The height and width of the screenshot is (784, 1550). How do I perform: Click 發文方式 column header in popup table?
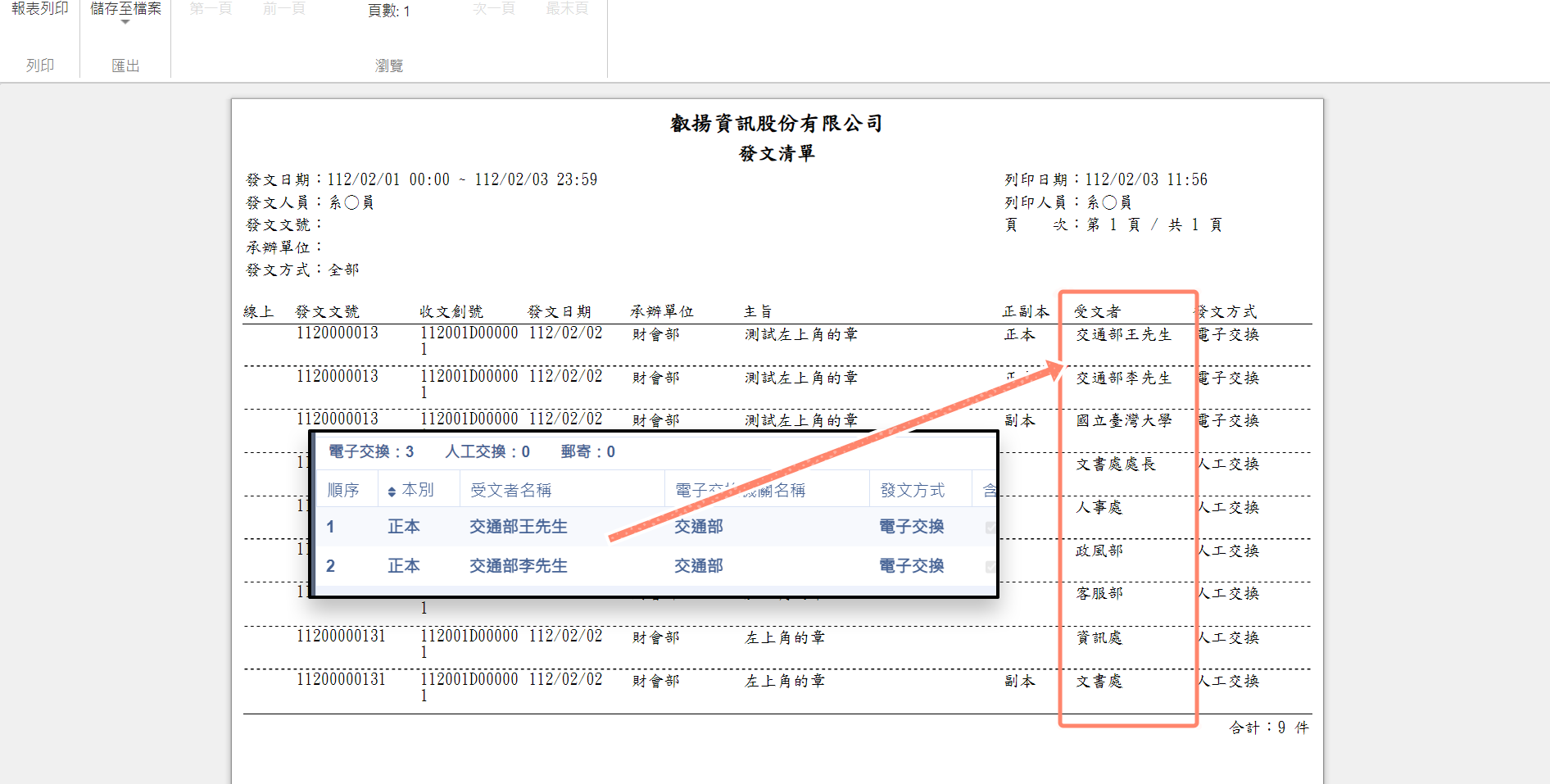point(912,490)
